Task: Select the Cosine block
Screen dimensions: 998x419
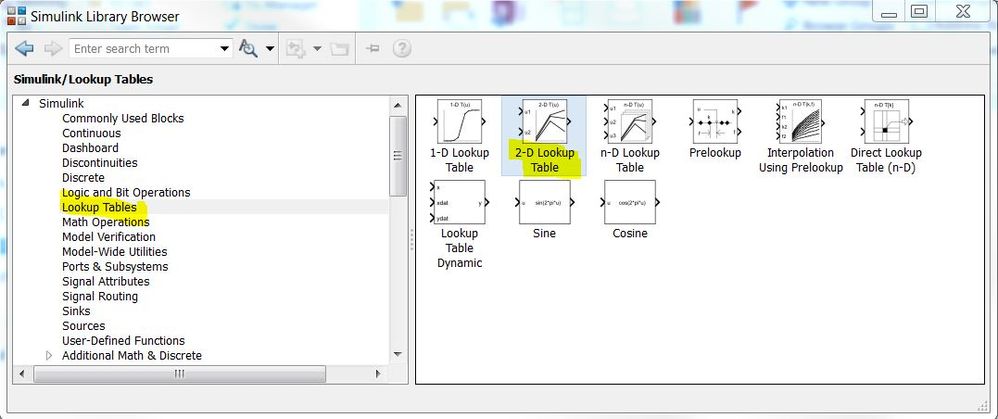Action: pyautogui.click(x=629, y=210)
